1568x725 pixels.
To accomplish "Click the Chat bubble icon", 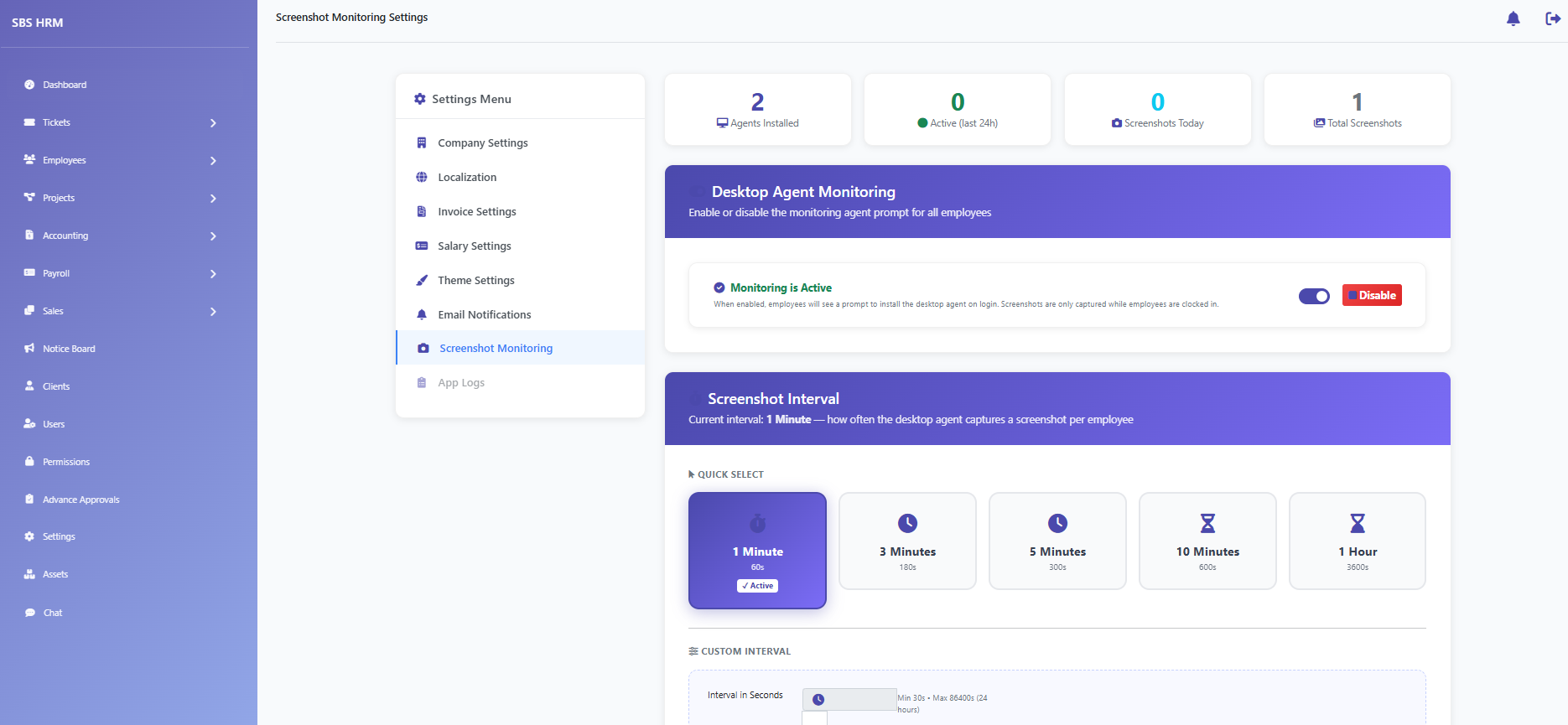I will pyautogui.click(x=30, y=613).
